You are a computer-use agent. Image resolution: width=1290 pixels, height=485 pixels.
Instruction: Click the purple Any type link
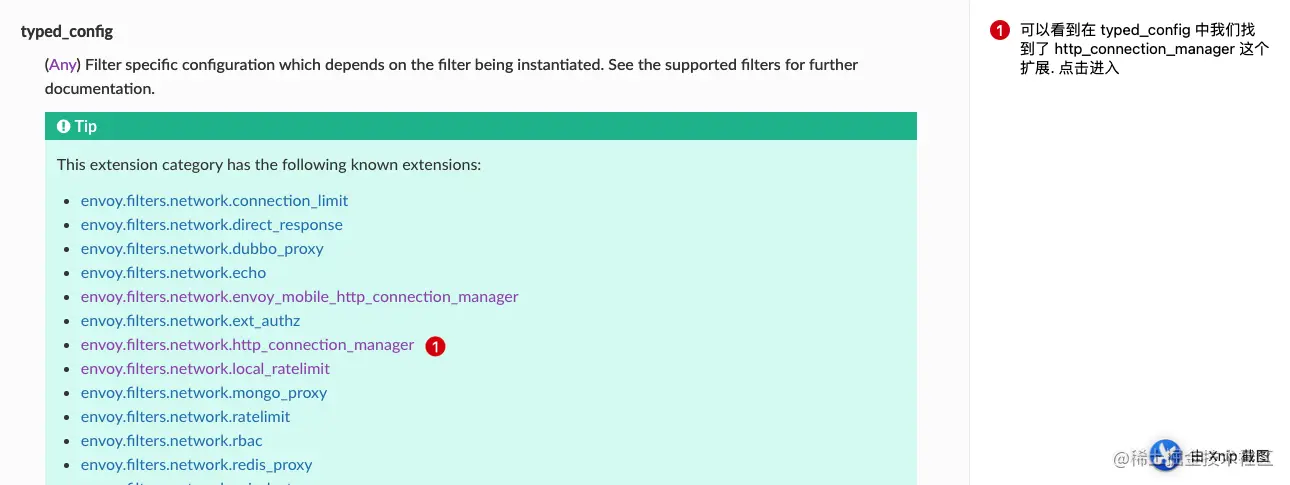point(63,64)
